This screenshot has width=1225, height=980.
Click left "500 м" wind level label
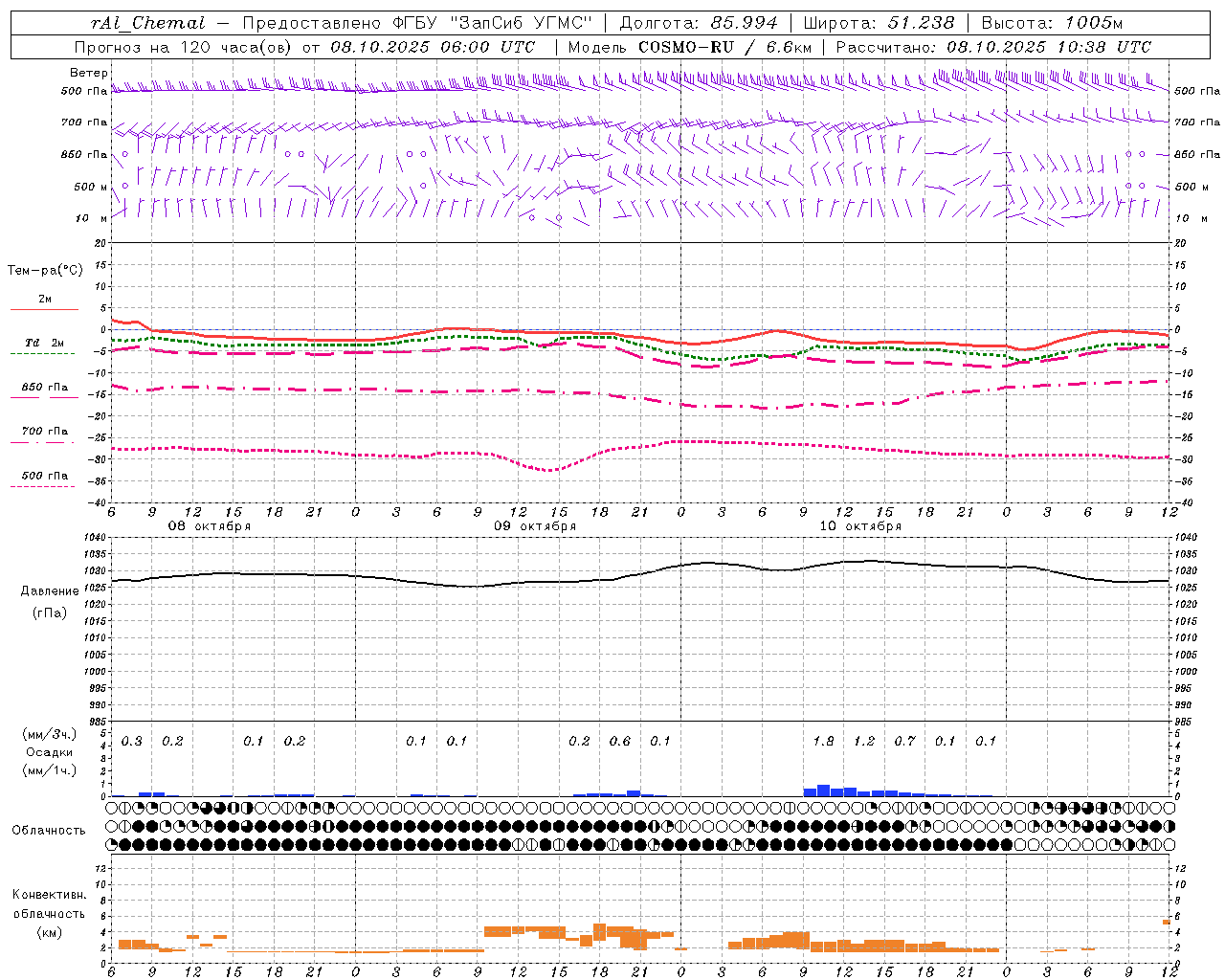tap(91, 187)
